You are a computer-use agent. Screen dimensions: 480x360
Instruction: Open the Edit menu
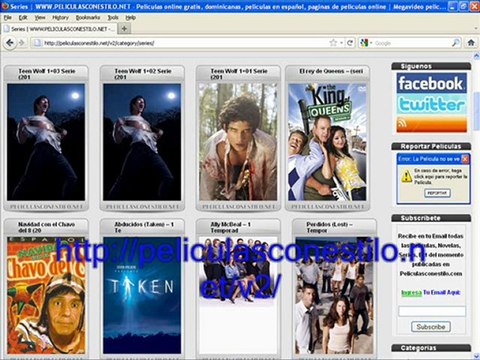[x=23, y=18]
